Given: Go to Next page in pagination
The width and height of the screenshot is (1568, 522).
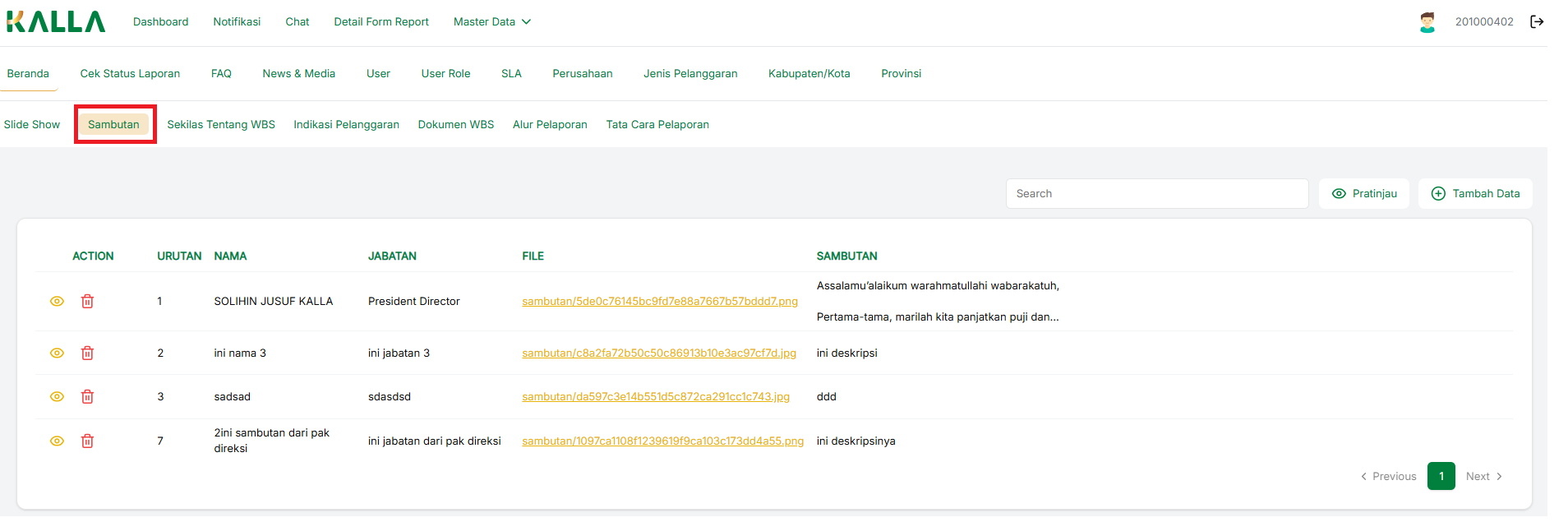Looking at the screenshot, I should point(1483,477).
